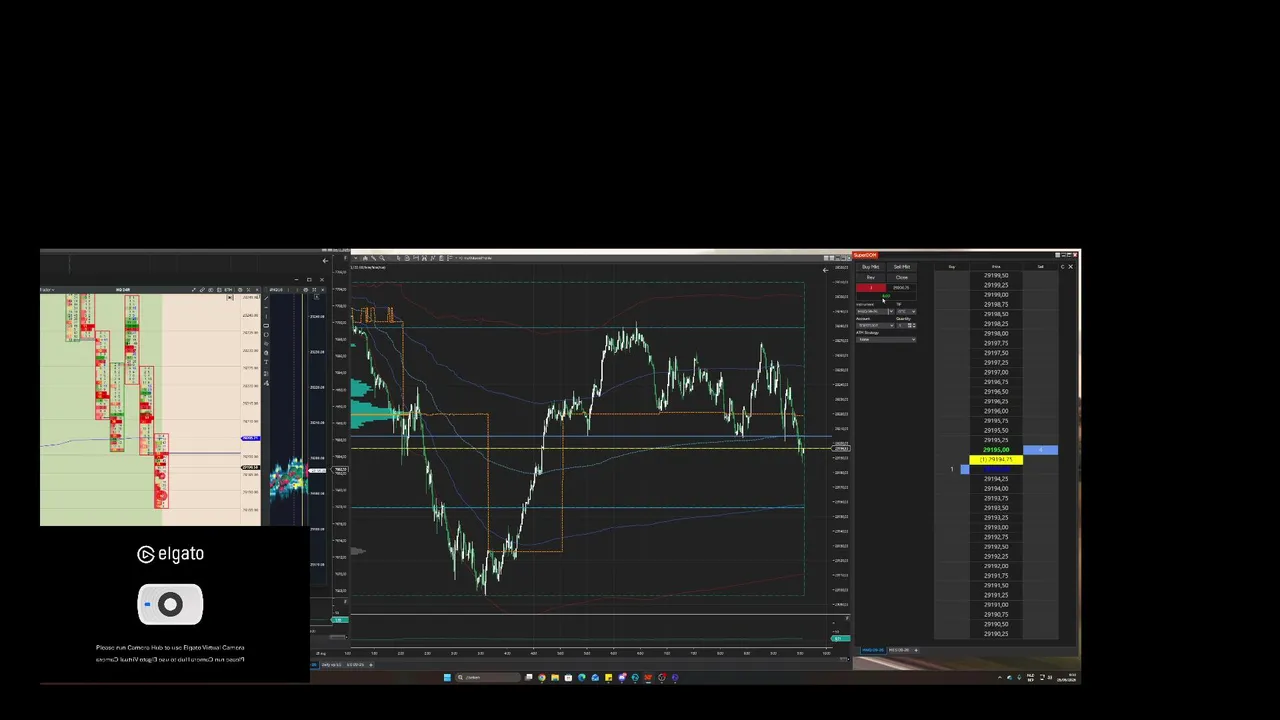
Task: Click the Quantity stepper arrows
Action: tap(914, 326)
